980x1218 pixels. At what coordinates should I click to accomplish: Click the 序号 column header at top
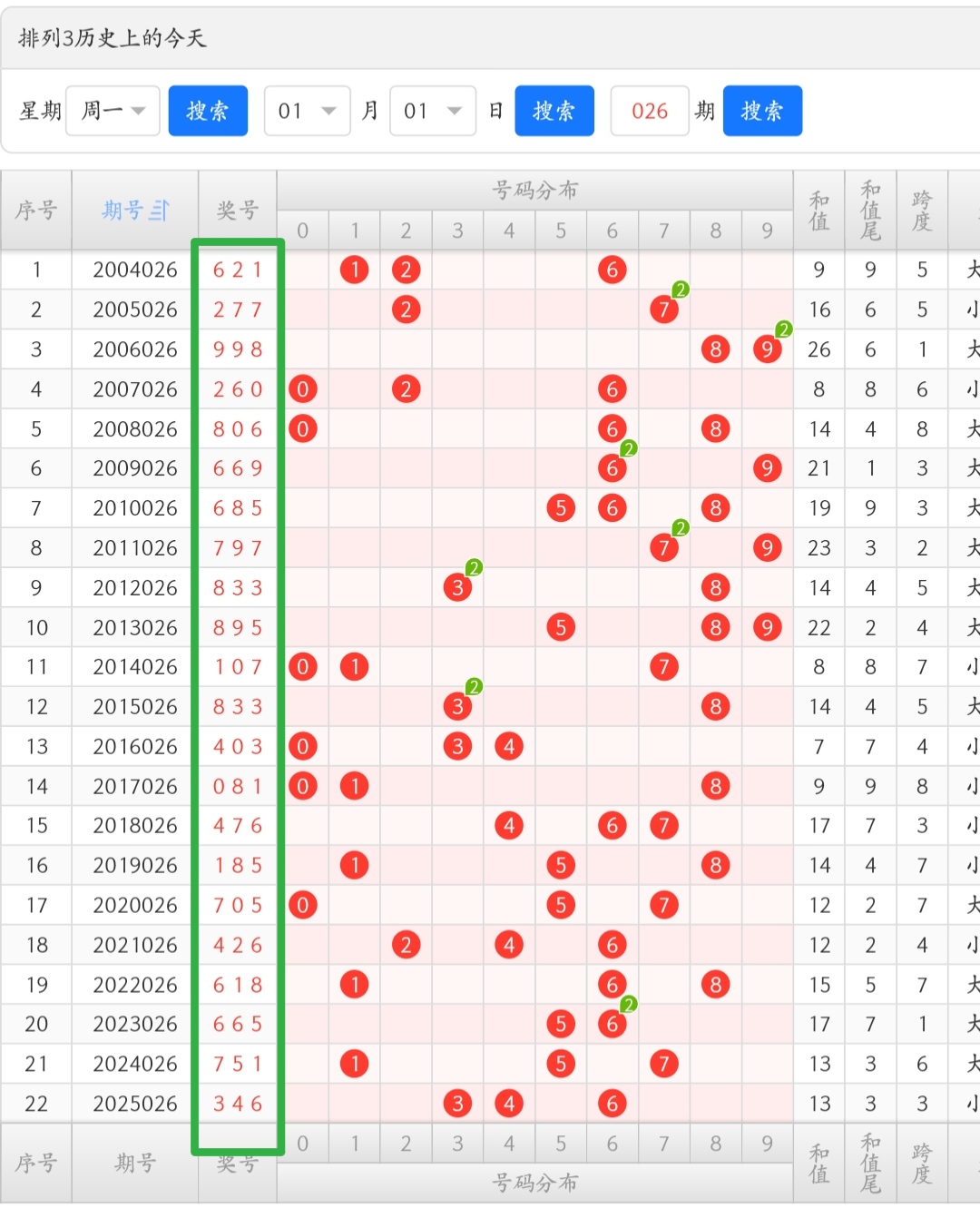pos(36,210)
